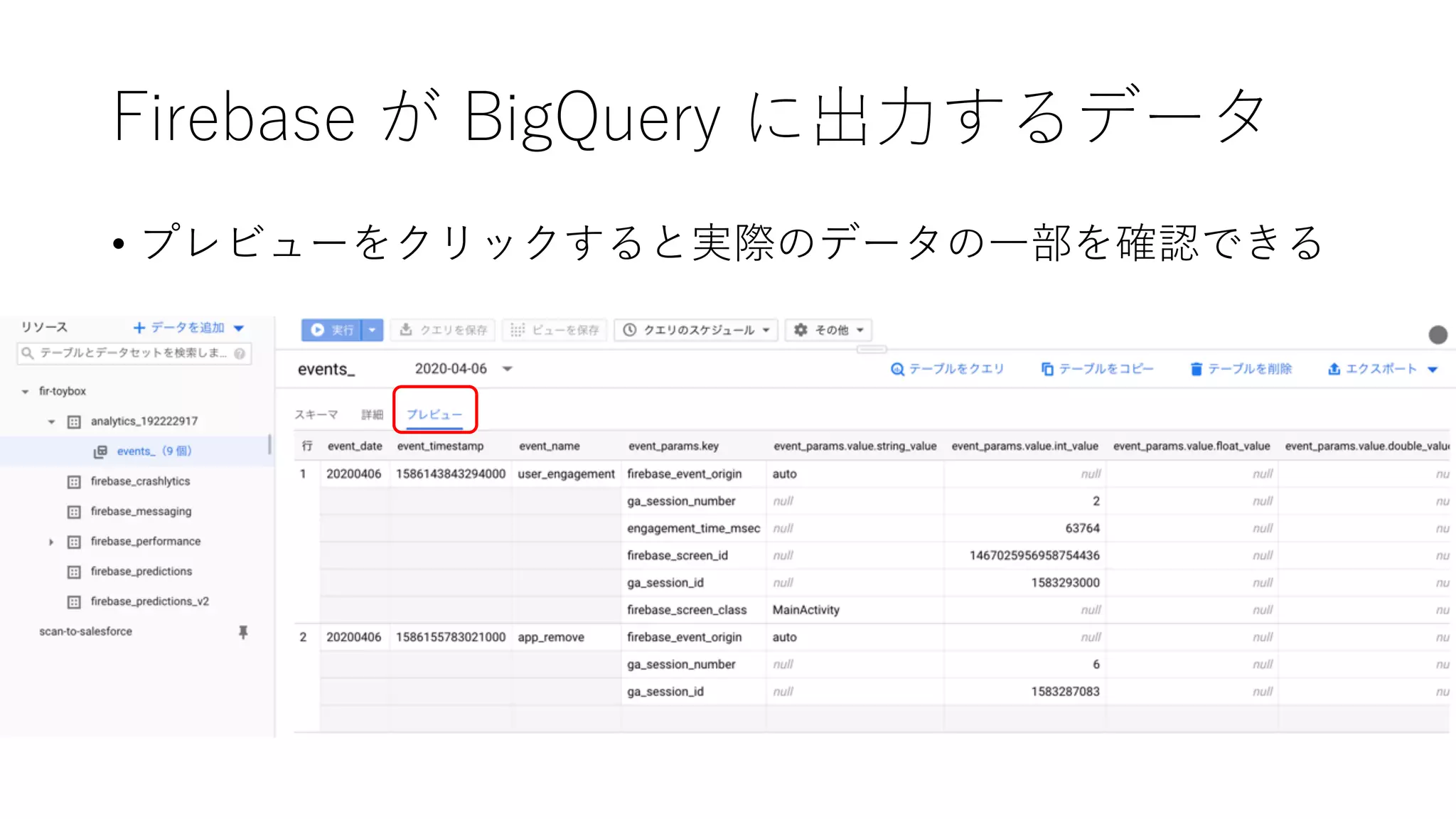This screenshot has height=819, width=1456.
Task: Click engagement_time_msec key cell
Action: [693, 529]
